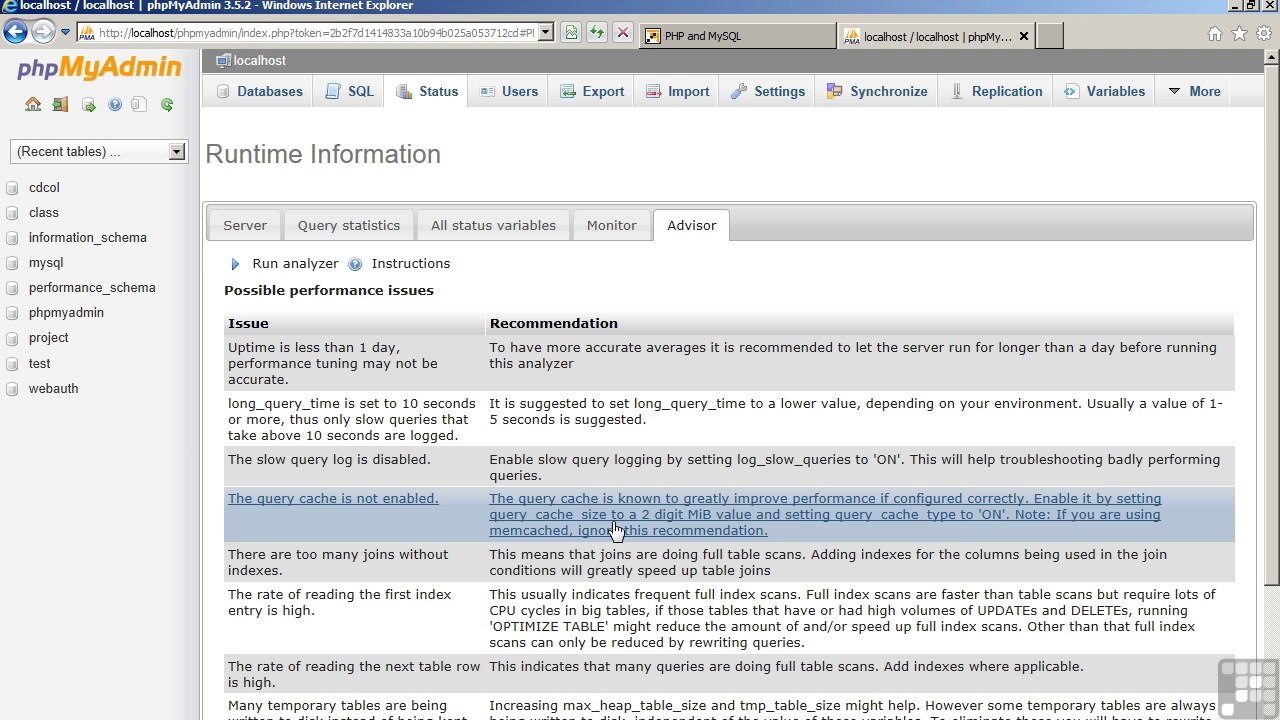The height and width of the screenshot is (720, 1280).
Task: Reload navigation frame with green refresh icon
Action: coord(167,104)
